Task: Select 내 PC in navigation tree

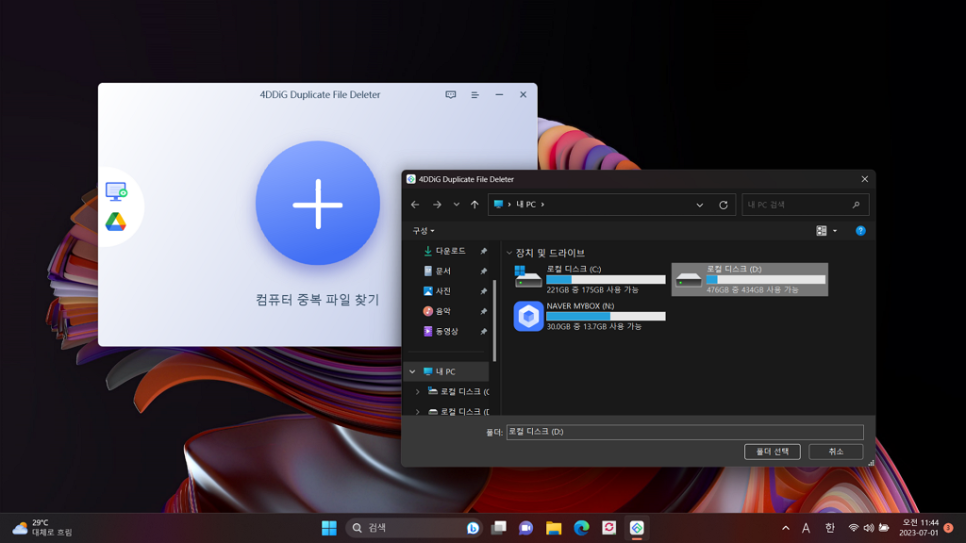Action: pyautogui.click(x=446, y=372)
